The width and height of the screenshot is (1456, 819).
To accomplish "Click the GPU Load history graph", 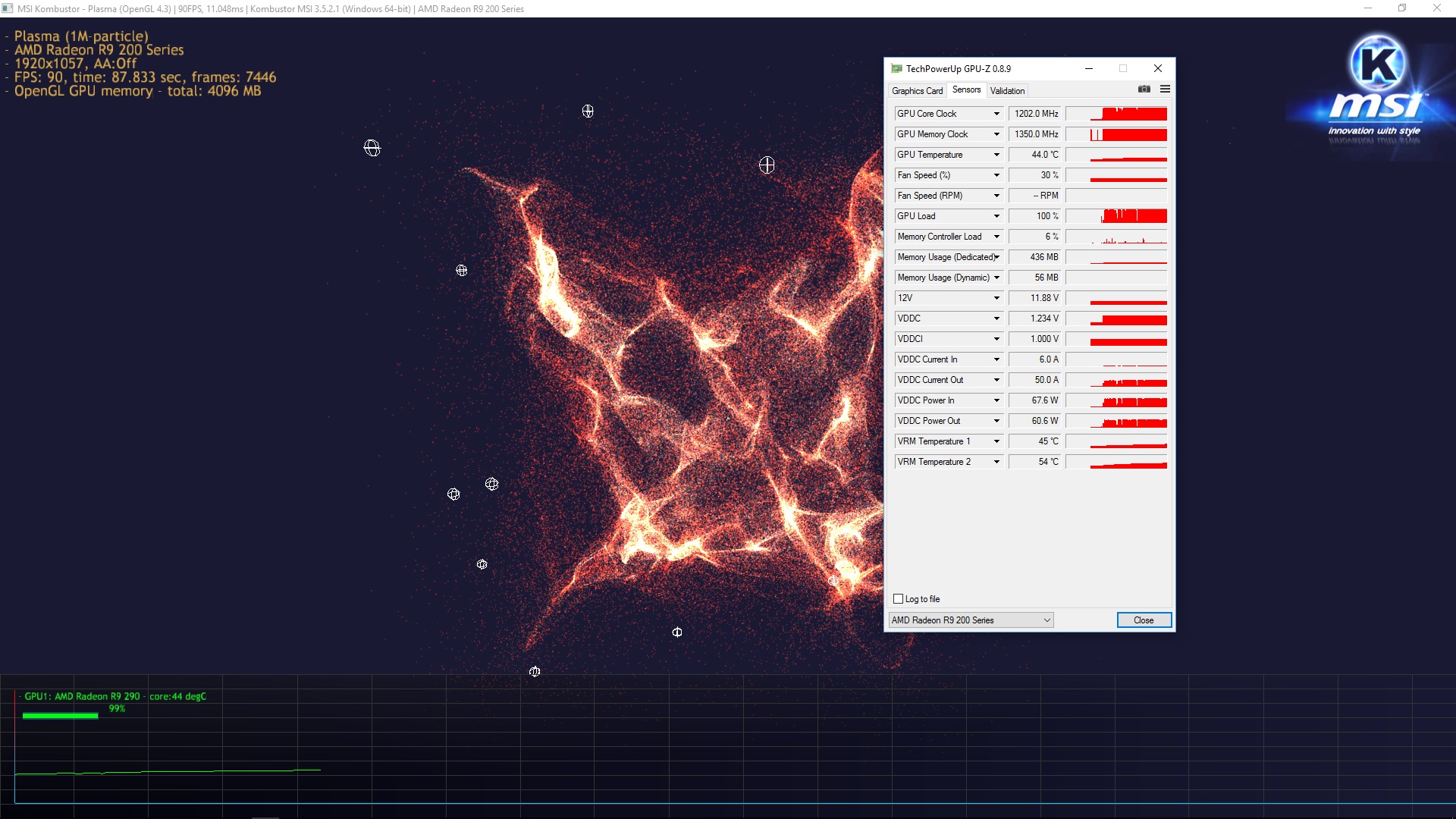I will click(x=1116, y=216).
